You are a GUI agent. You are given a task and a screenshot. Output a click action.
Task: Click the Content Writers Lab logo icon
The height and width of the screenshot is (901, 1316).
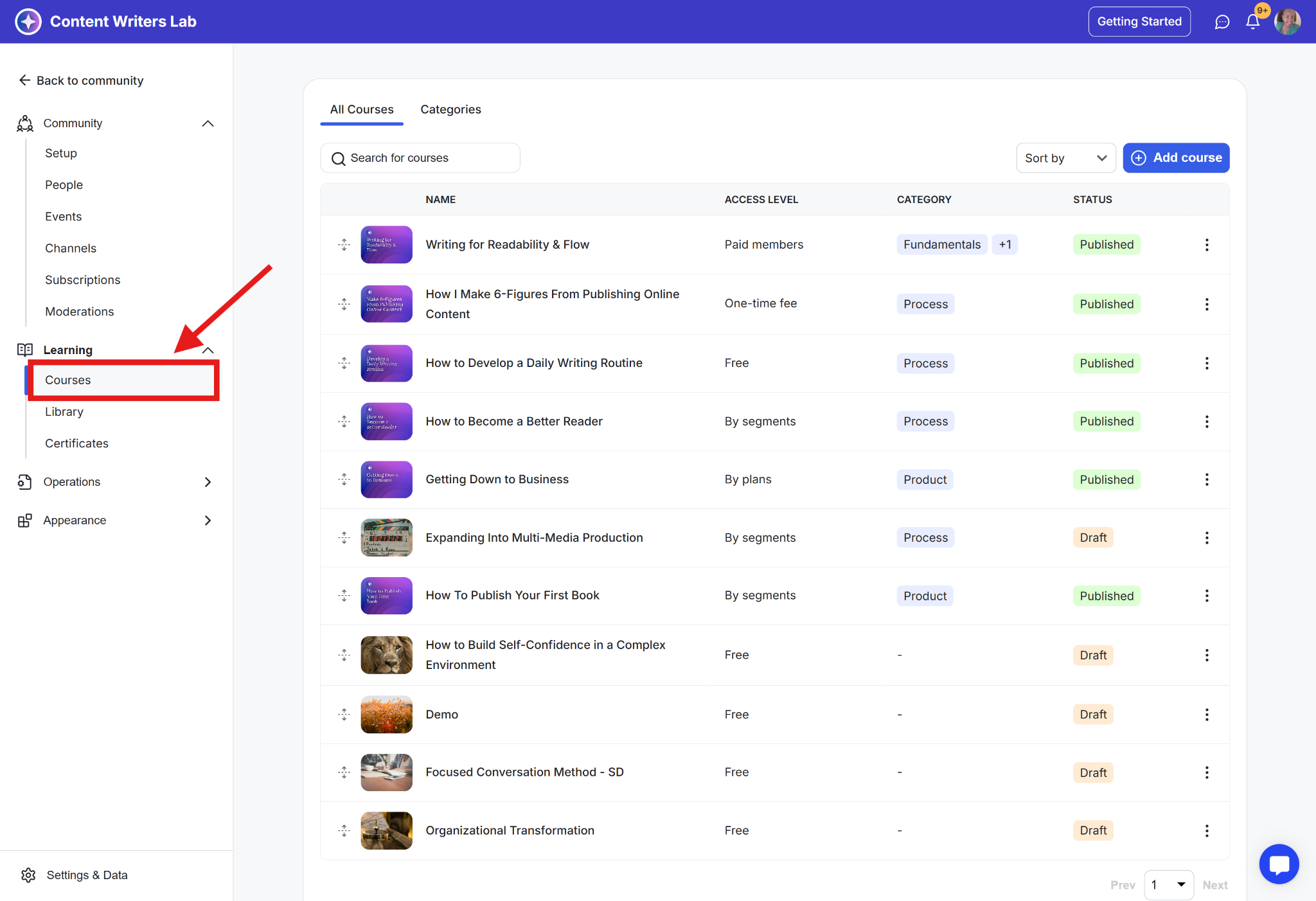(28, 22)
